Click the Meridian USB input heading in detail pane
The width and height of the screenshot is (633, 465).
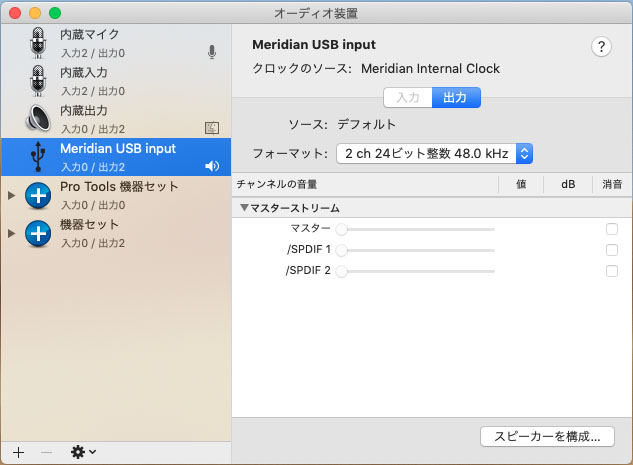314,44
